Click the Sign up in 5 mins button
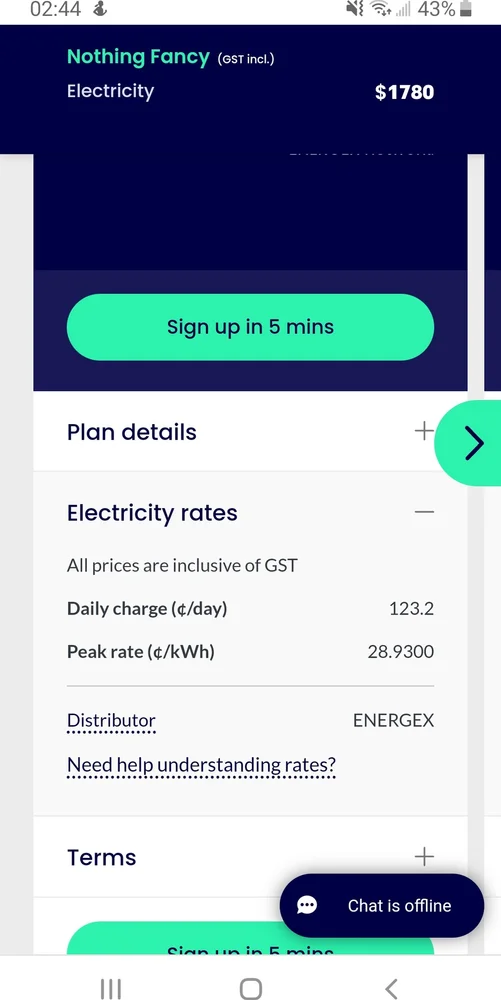 (x=250, y=327)
